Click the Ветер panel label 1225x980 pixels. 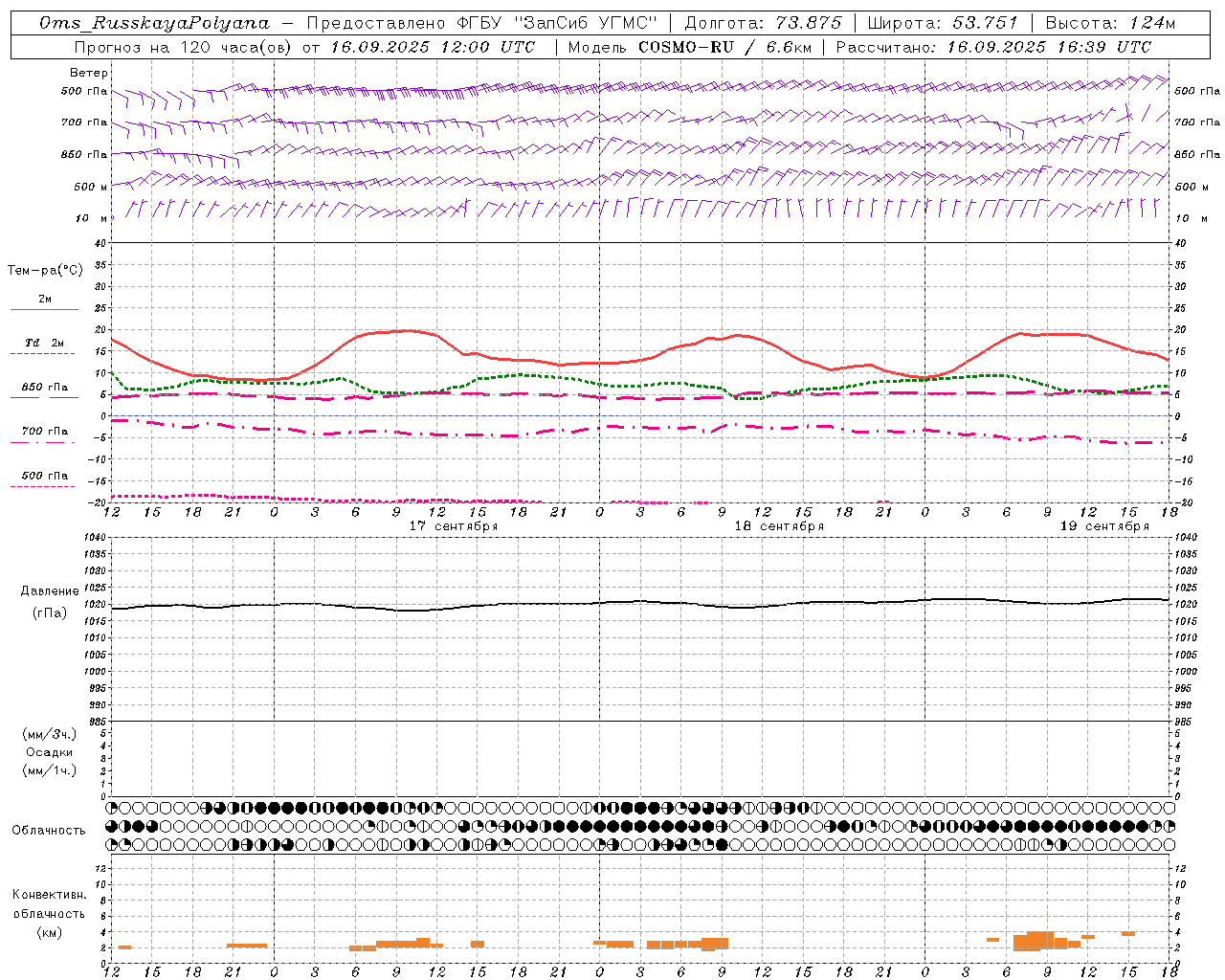(x=88, y=73)
